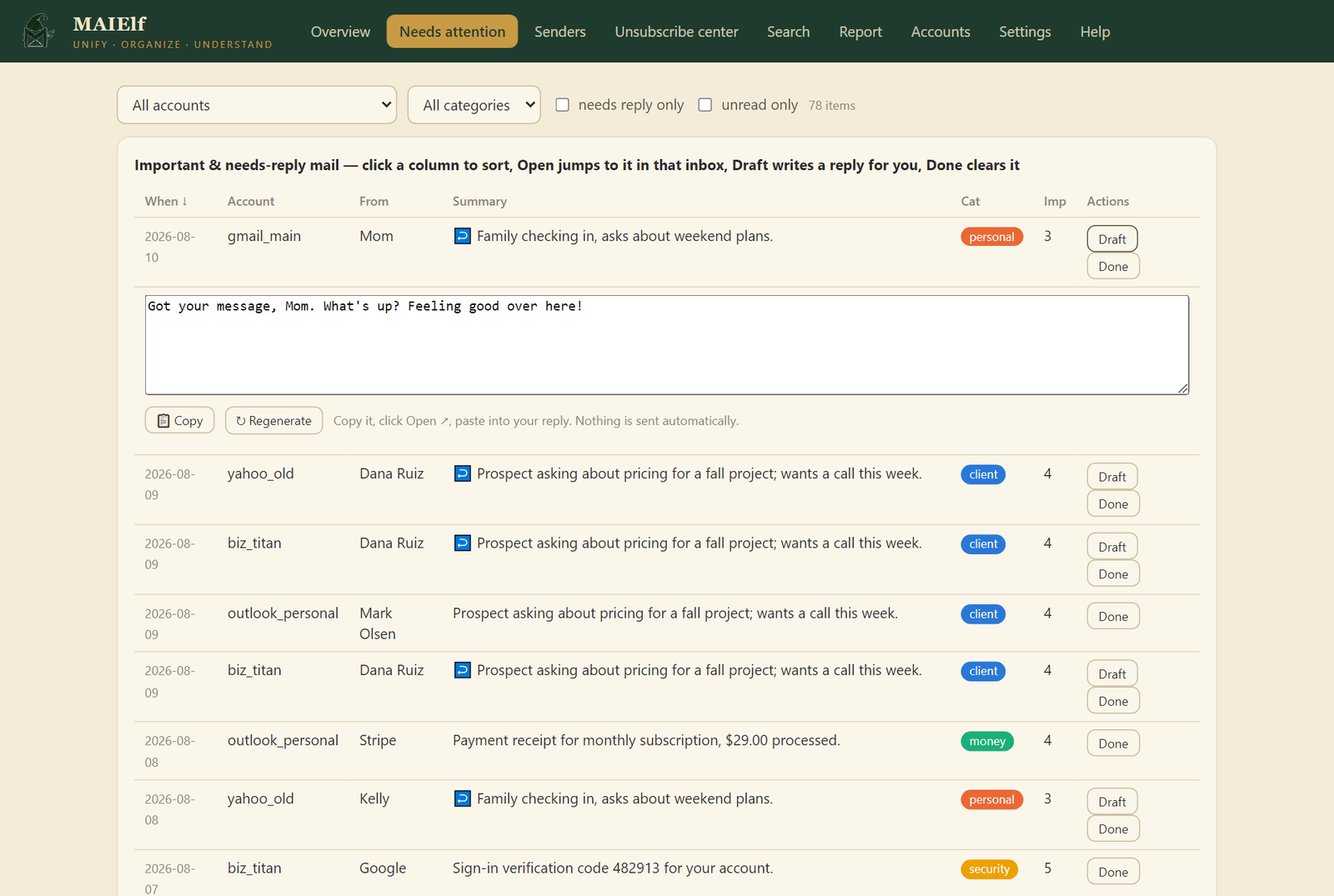Screen dimensions: 1334x896
Task: Click the gmail_main account cell
Action: tap(264, 236)
